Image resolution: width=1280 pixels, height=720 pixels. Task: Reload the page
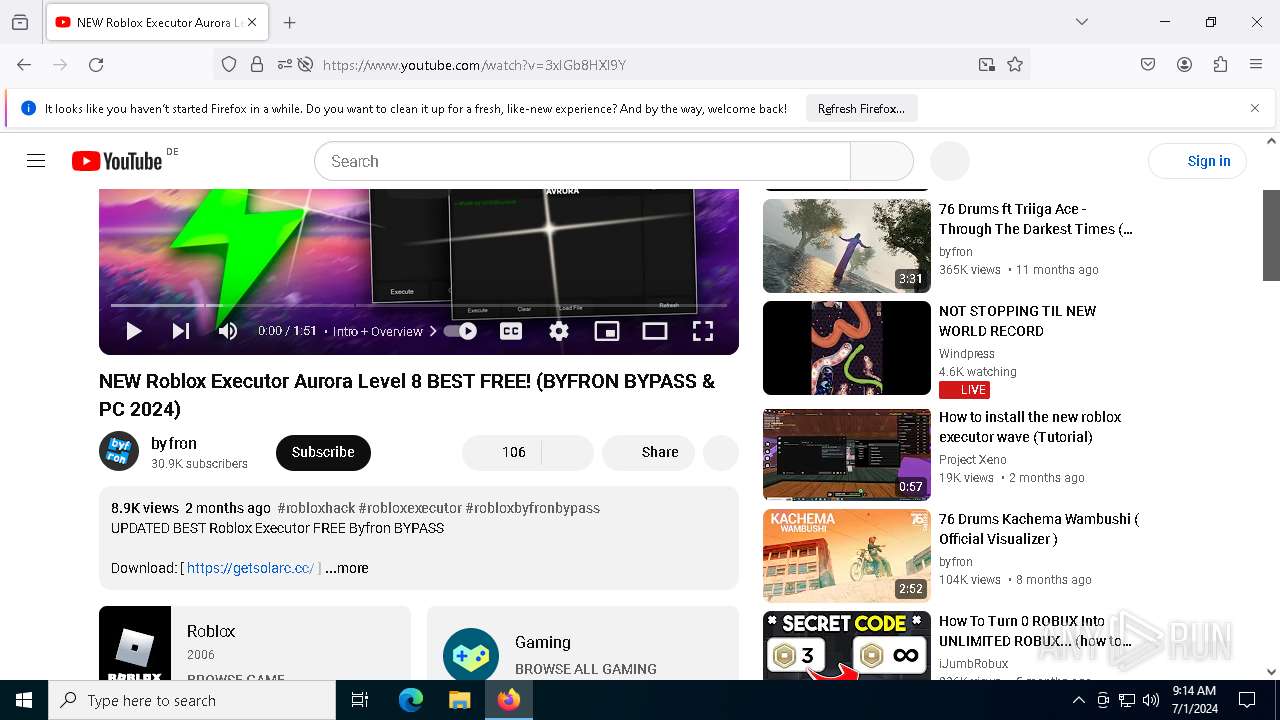click(x=96, y=64)
